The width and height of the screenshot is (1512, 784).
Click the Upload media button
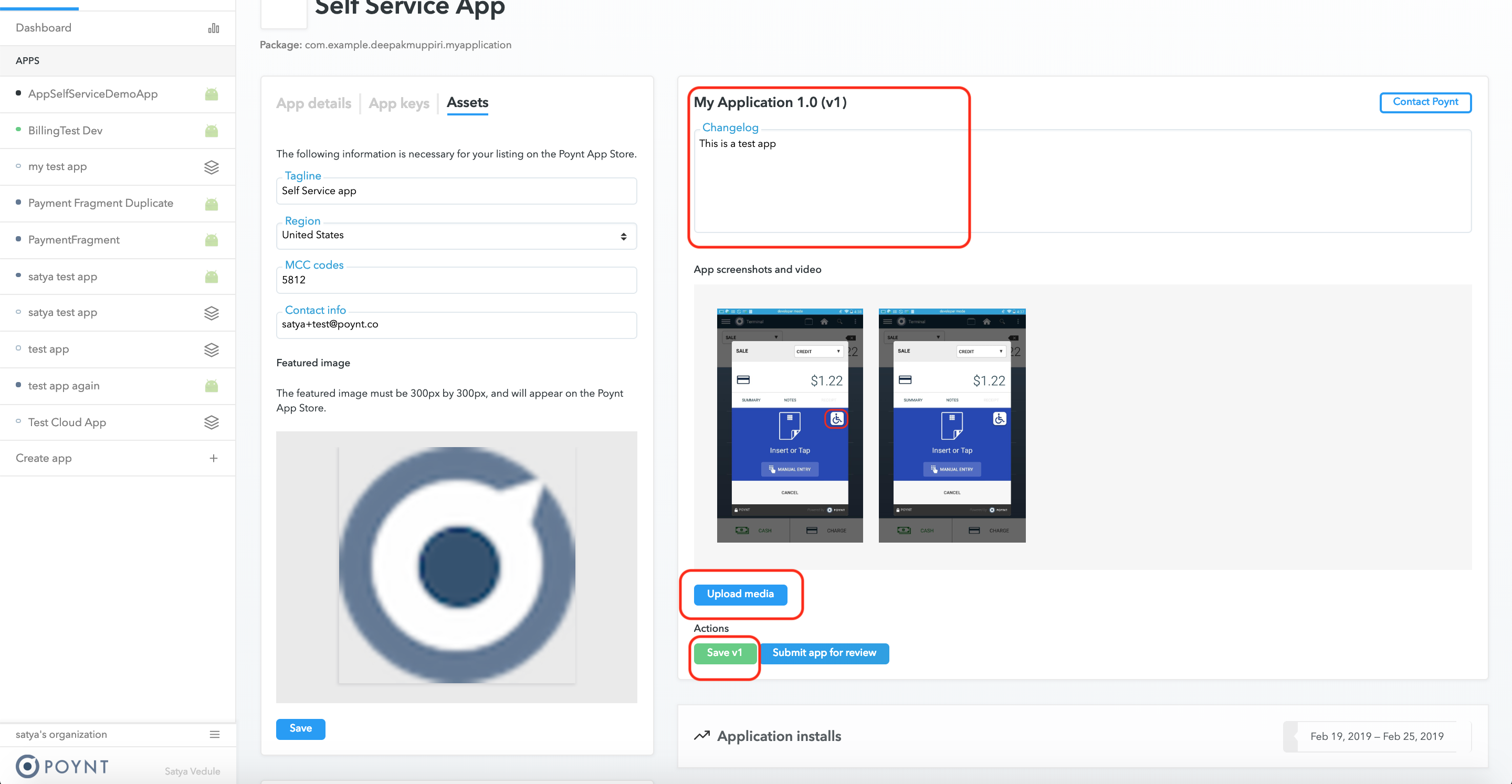coord(740,594)
